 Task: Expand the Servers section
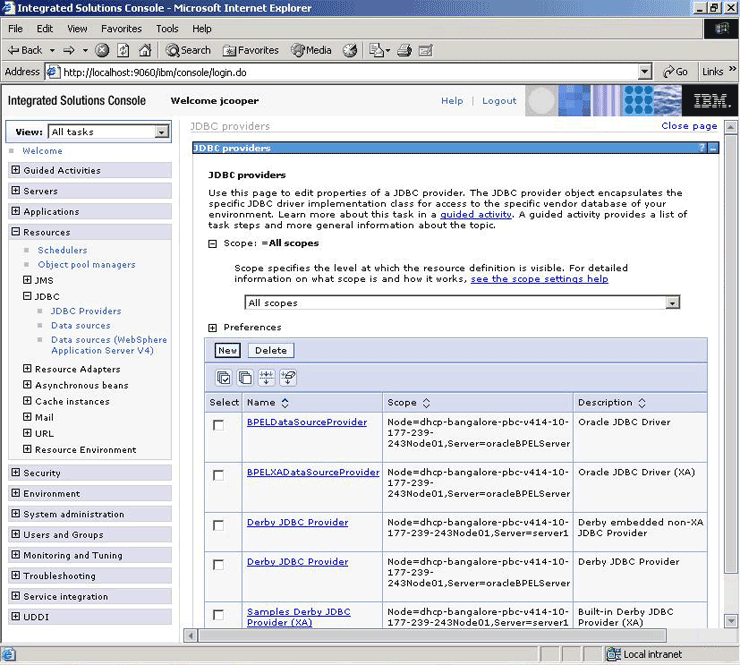[16, 191]
